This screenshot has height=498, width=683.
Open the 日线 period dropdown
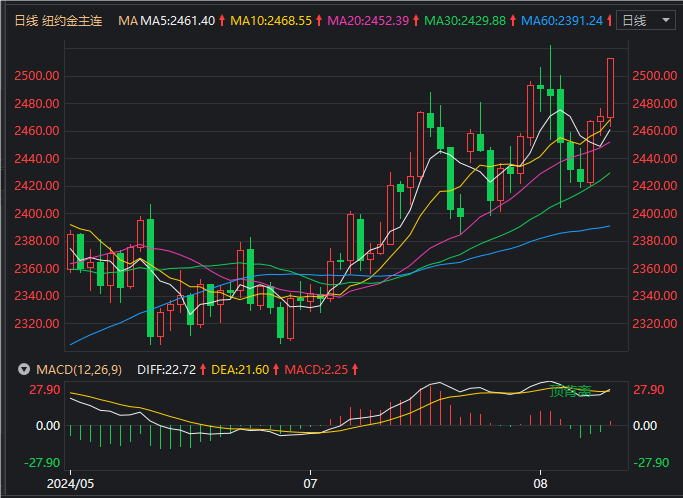coord(643,20)
